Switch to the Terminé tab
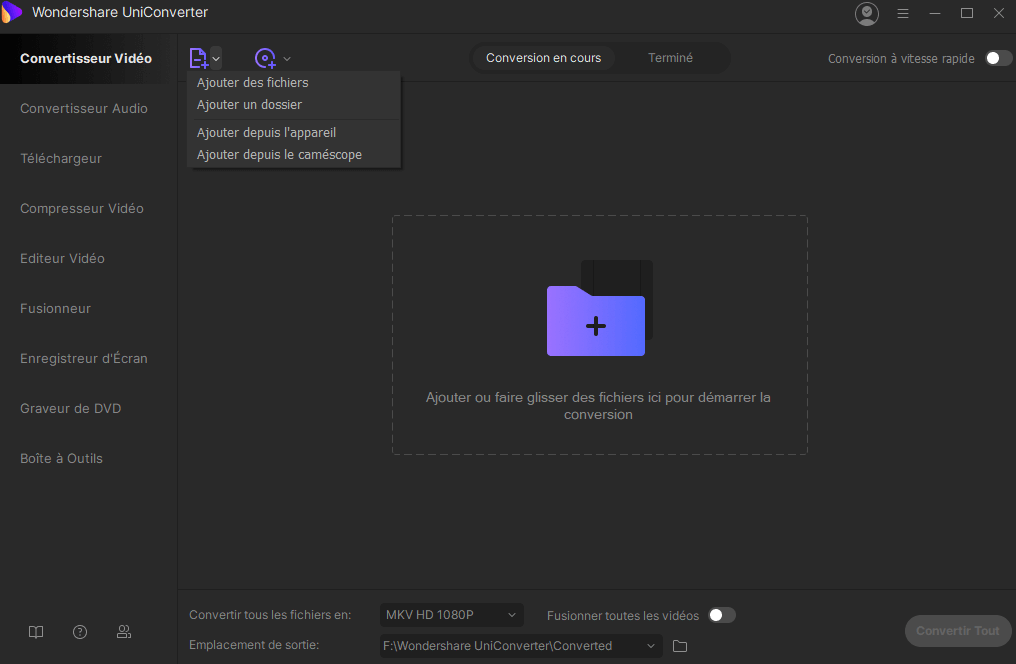Screen dimensions: 1016x664 pos(670,58)
